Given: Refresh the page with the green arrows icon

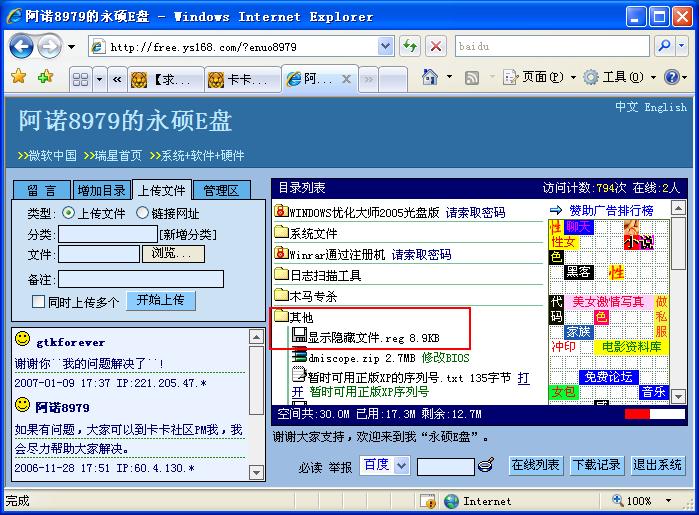Looking at the screenshot, I should pyautogui.click(x=410, y=46).
